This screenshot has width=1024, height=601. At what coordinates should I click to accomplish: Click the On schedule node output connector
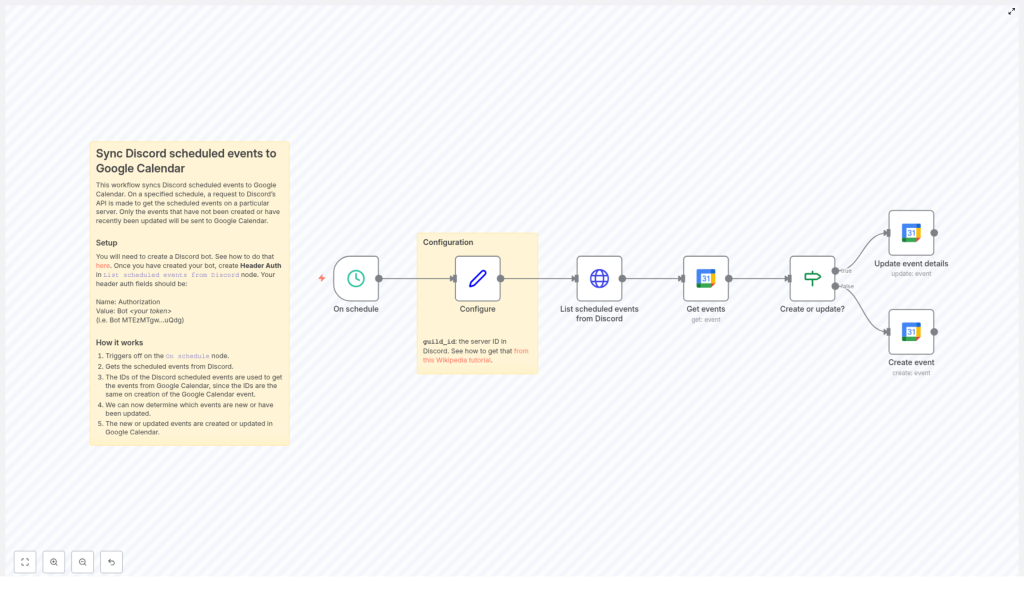click(379, 278)
